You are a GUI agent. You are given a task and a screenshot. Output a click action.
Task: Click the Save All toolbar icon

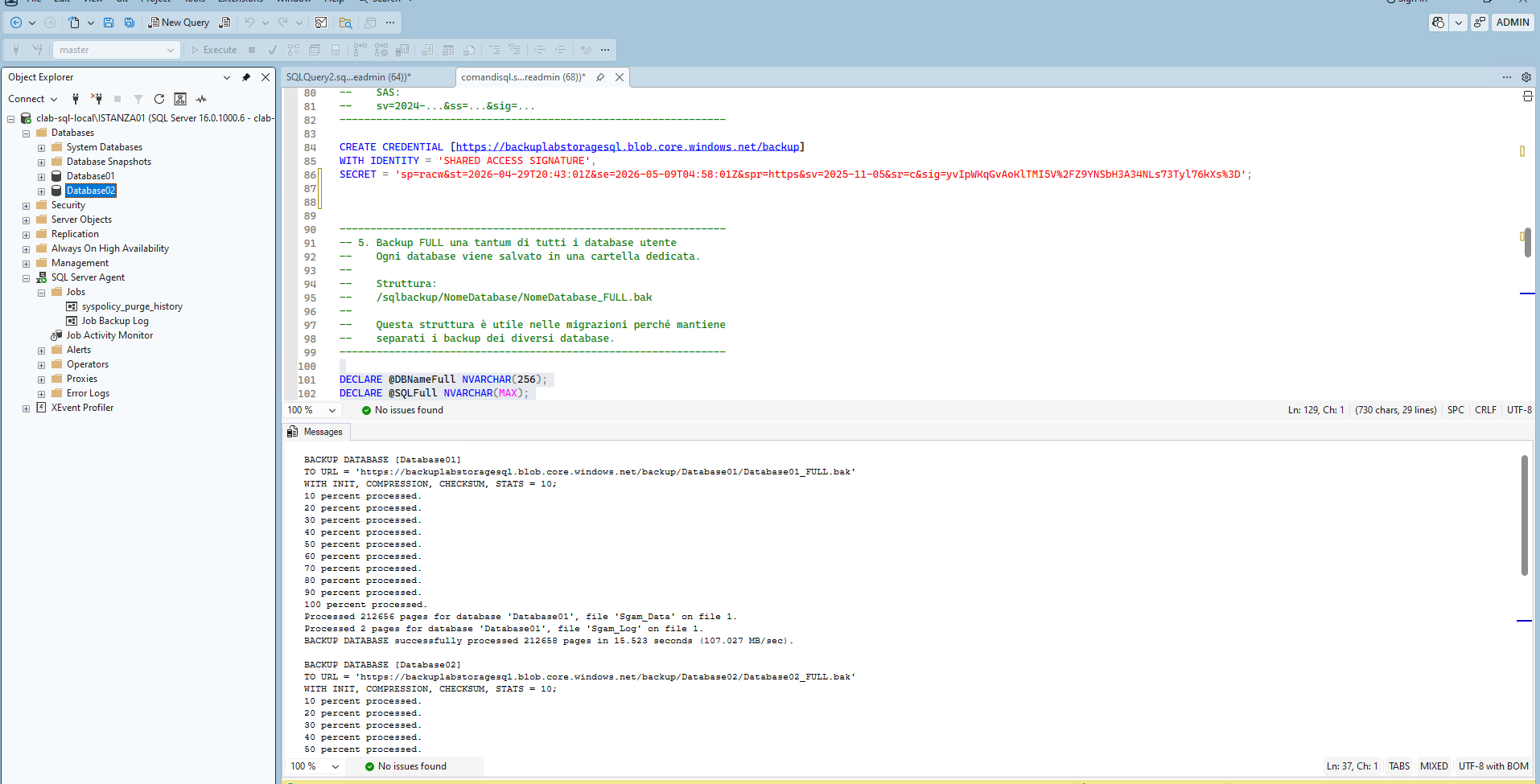(130, 23)
